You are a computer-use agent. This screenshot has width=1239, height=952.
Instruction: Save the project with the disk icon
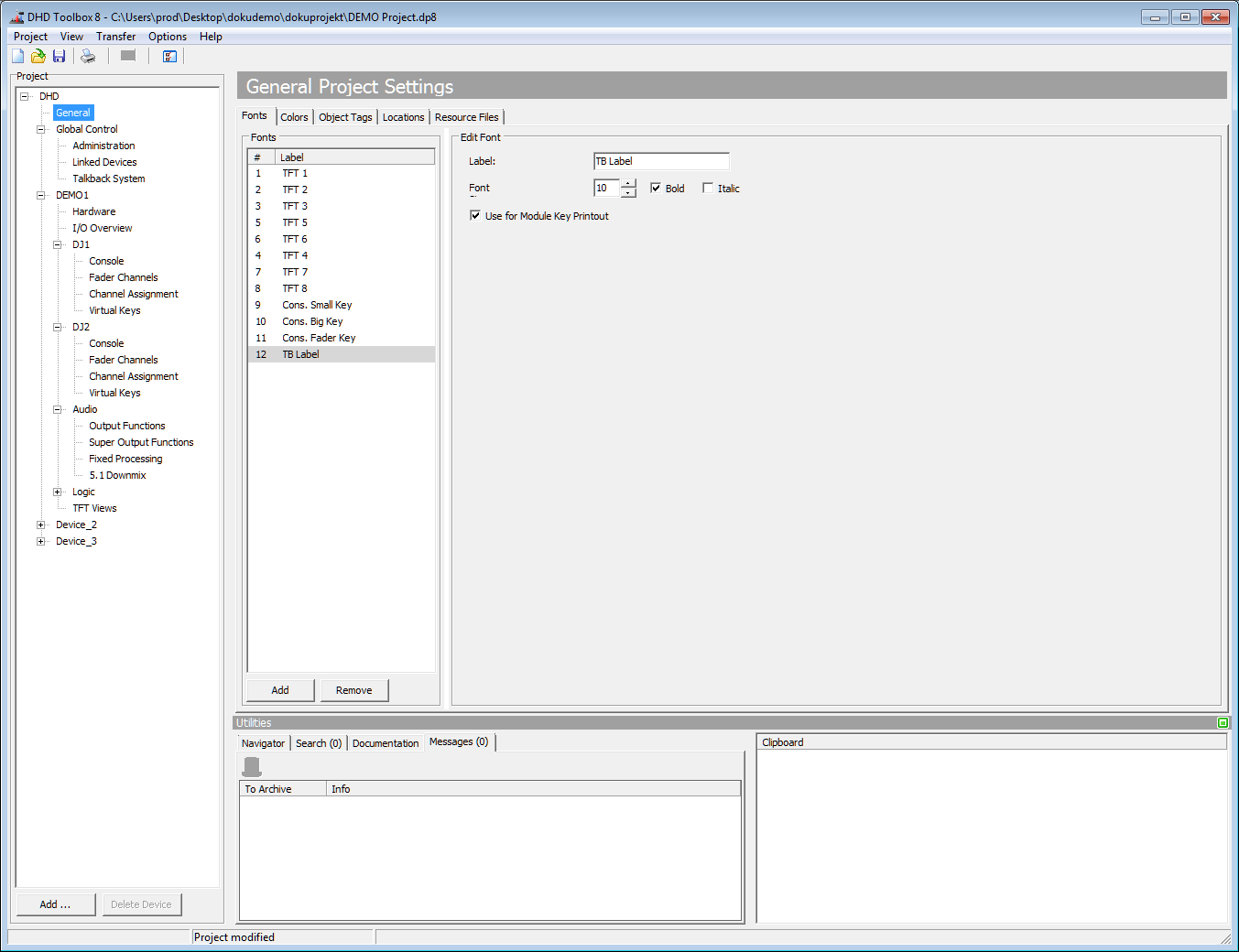59,56
